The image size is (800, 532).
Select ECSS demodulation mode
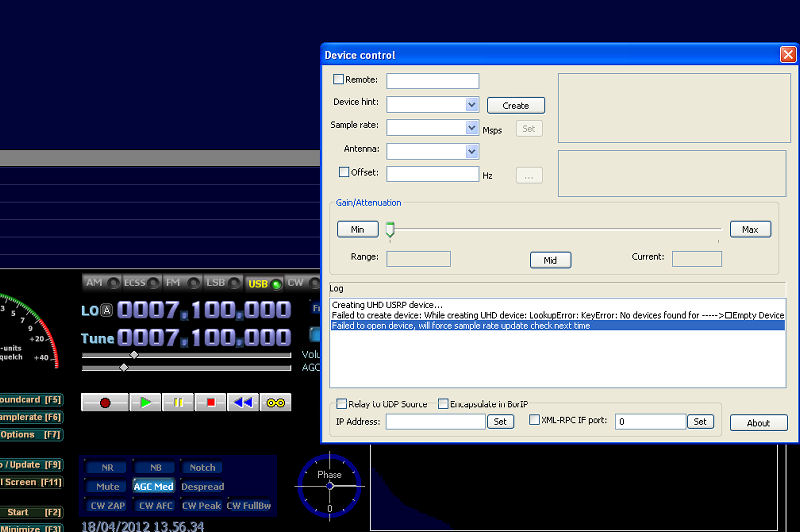point(141,283)
